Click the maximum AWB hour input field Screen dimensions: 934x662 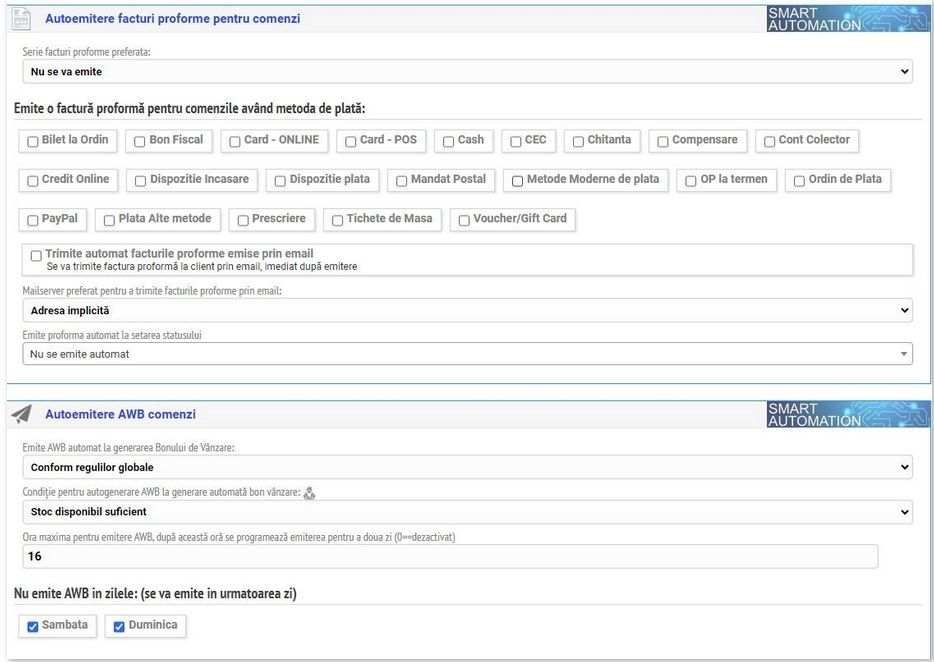450,556
